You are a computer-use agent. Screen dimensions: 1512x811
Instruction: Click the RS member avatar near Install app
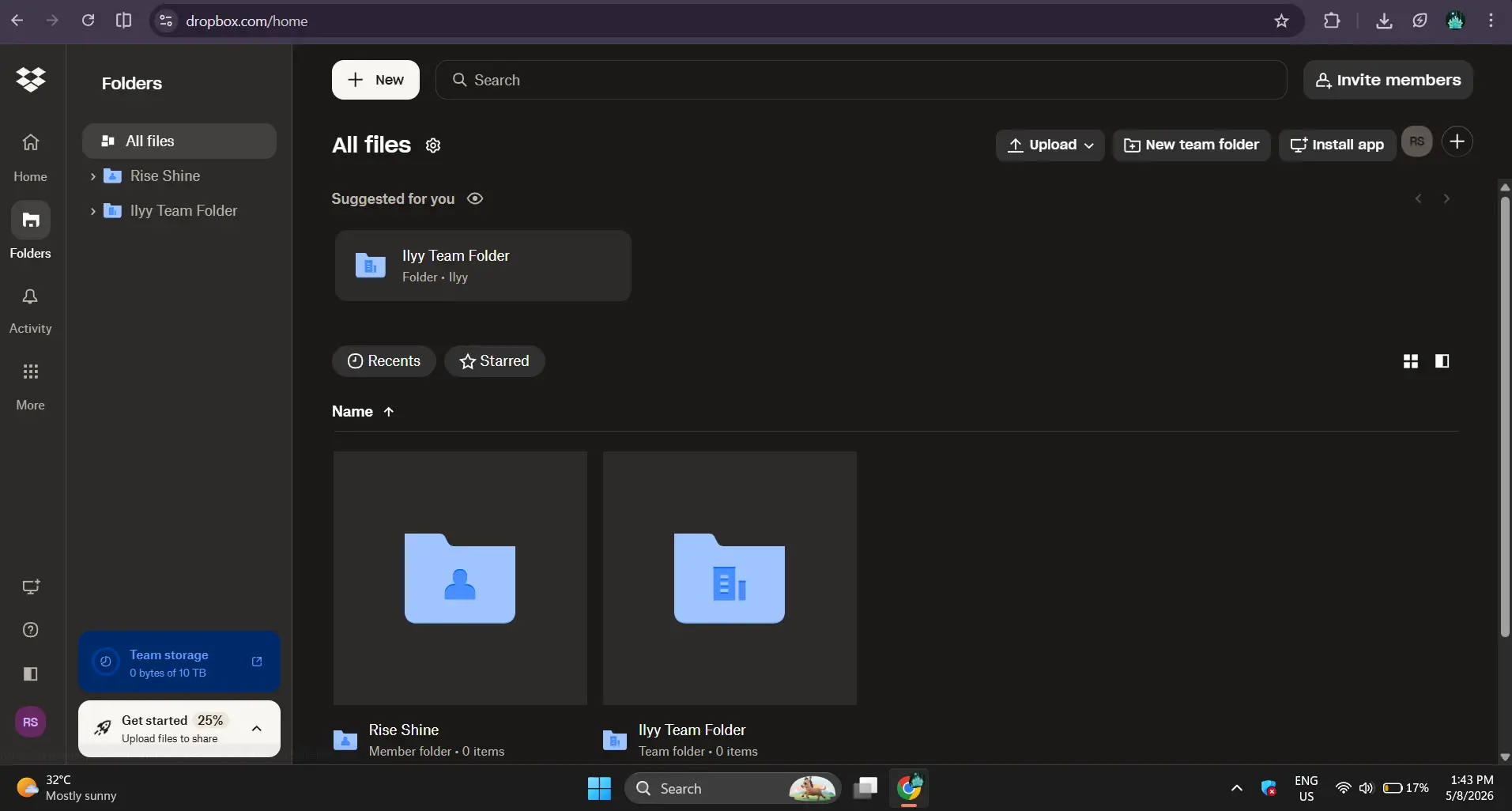pos(1417,141)
